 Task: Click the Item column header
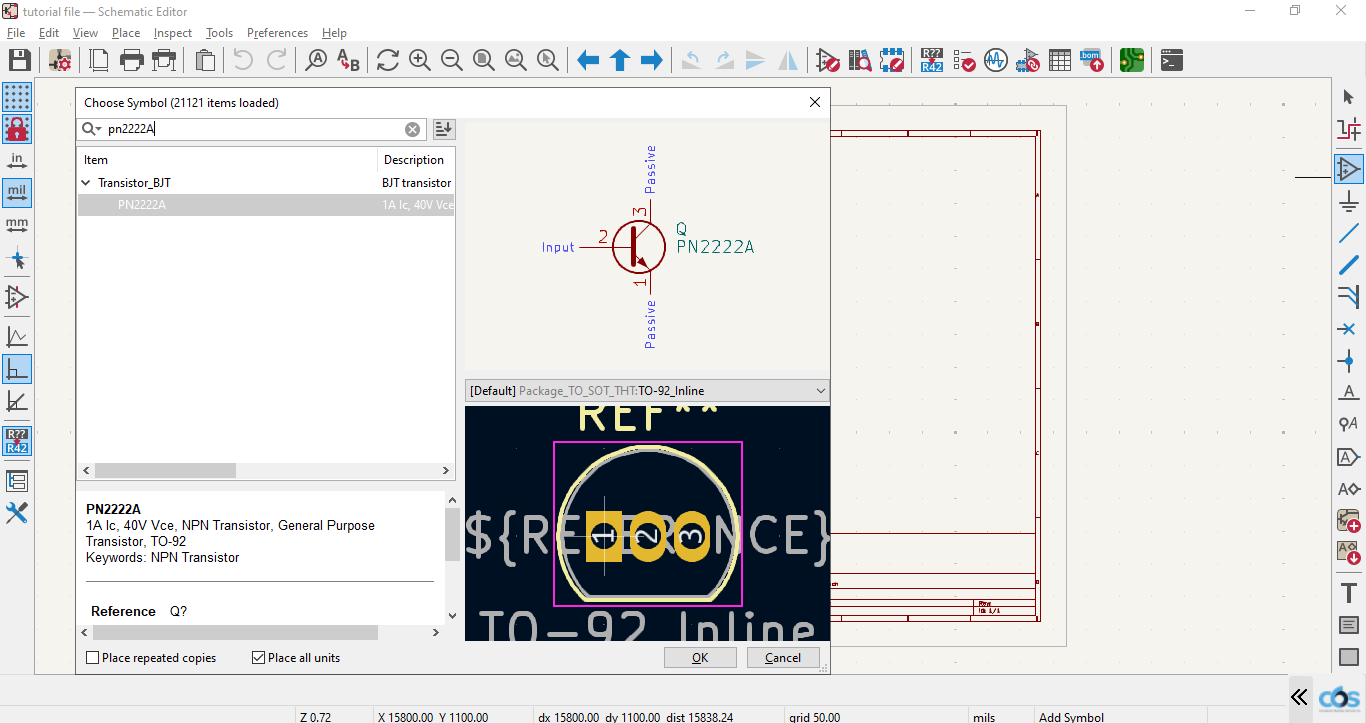click(x=228, y=160)
